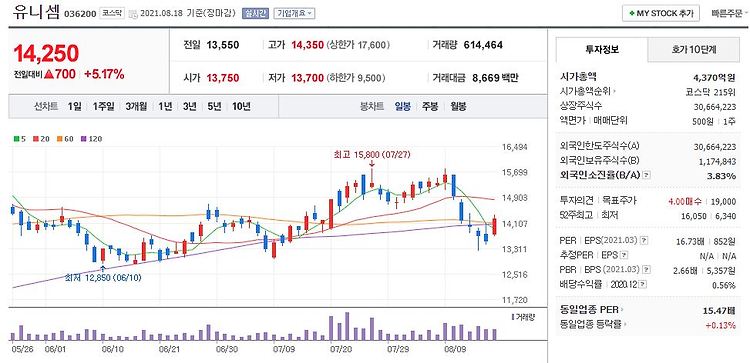Screen dimensions: 750x363
Task: Click the +5.17% change rate
Action: pyautogui.click(x=104, y=74)
